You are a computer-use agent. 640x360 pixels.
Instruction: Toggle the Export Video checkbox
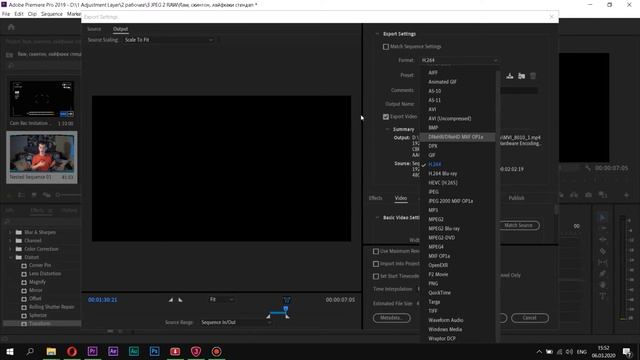386,117
